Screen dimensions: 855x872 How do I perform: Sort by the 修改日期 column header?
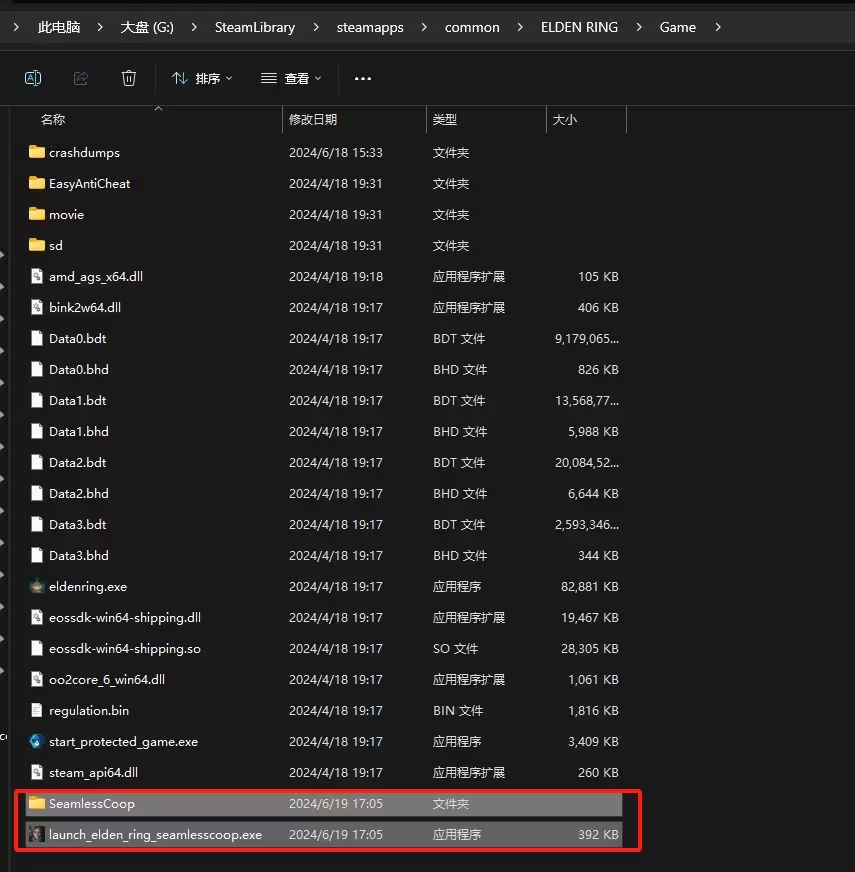click(313, 120)
